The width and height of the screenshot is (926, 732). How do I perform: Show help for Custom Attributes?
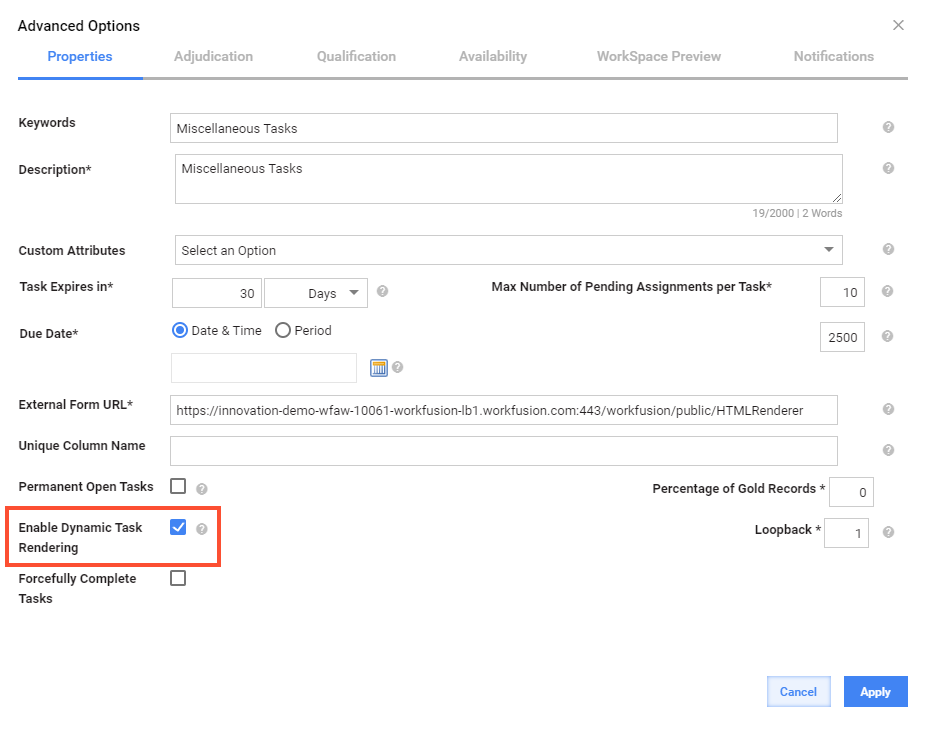(888, 249)
